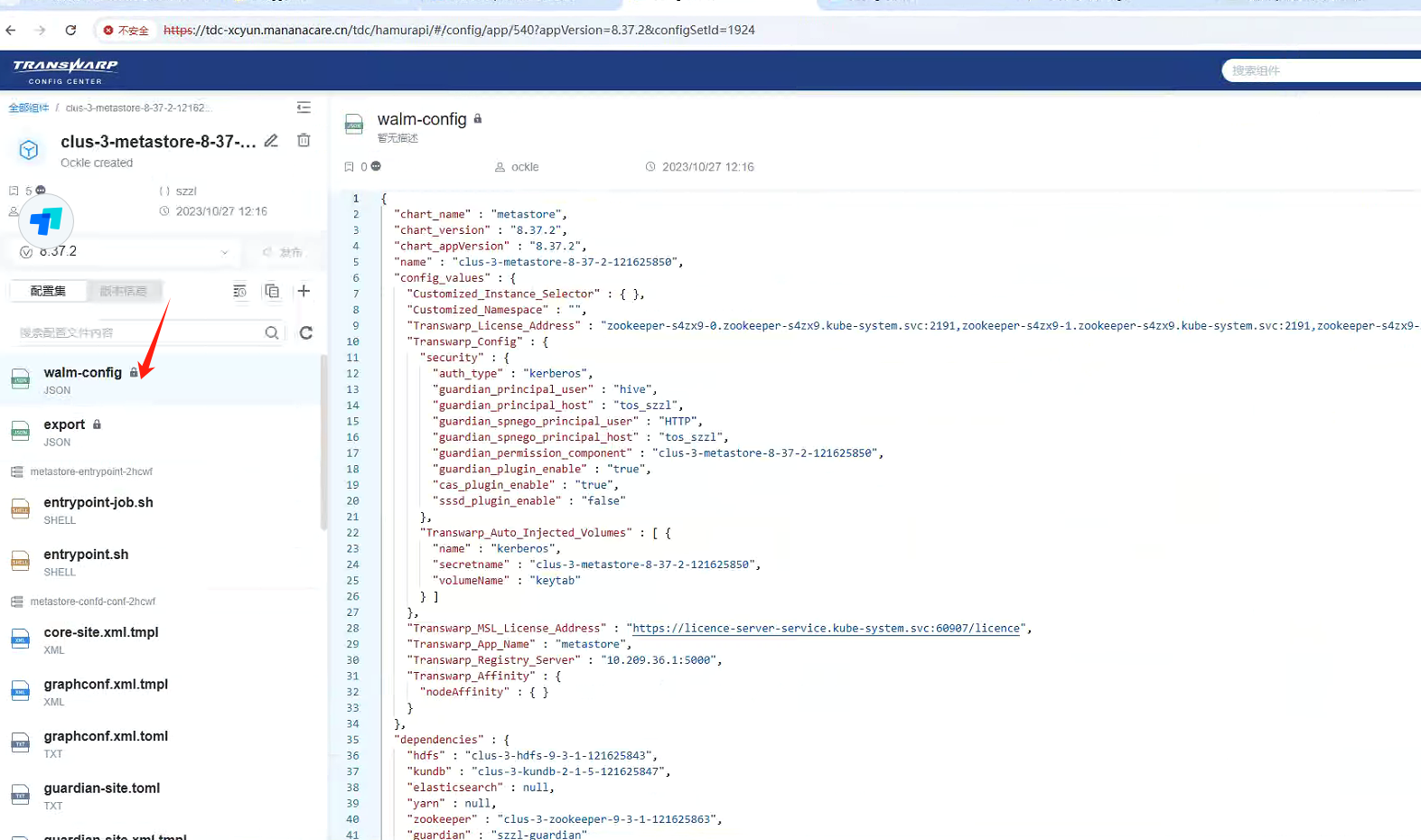Select the 配置集 tab
Image resolution: width=1421 pixels, height=840 pixels.
click(x=48, y=291)
